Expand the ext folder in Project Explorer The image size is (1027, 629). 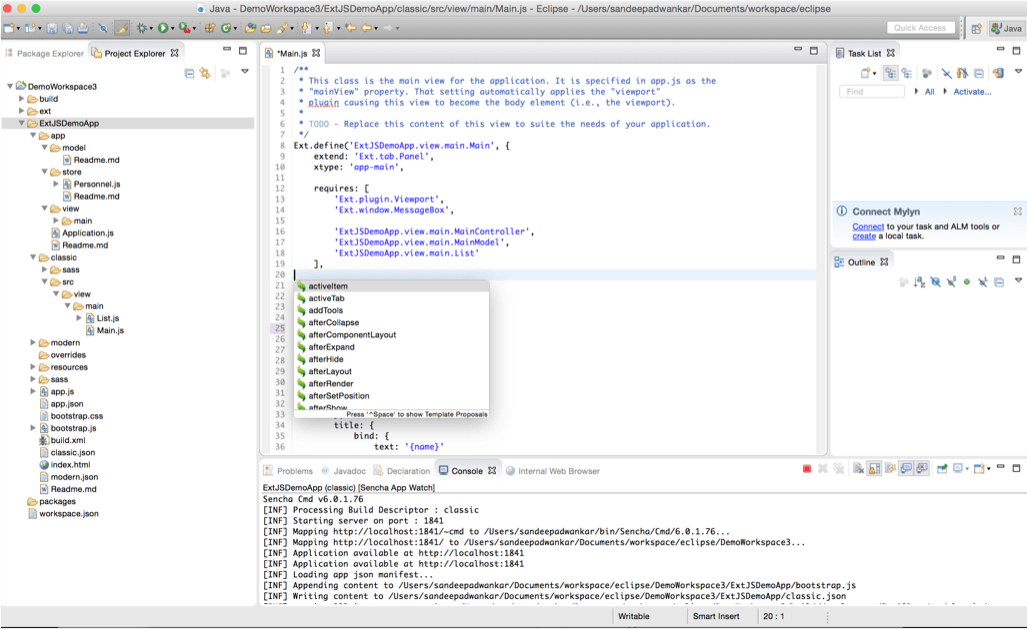click(x=22, y=111)
